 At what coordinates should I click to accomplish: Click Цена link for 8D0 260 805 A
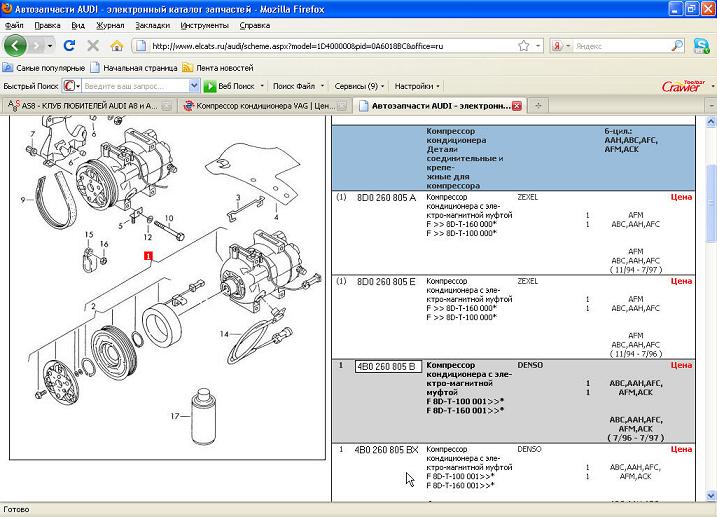(681, 198)
